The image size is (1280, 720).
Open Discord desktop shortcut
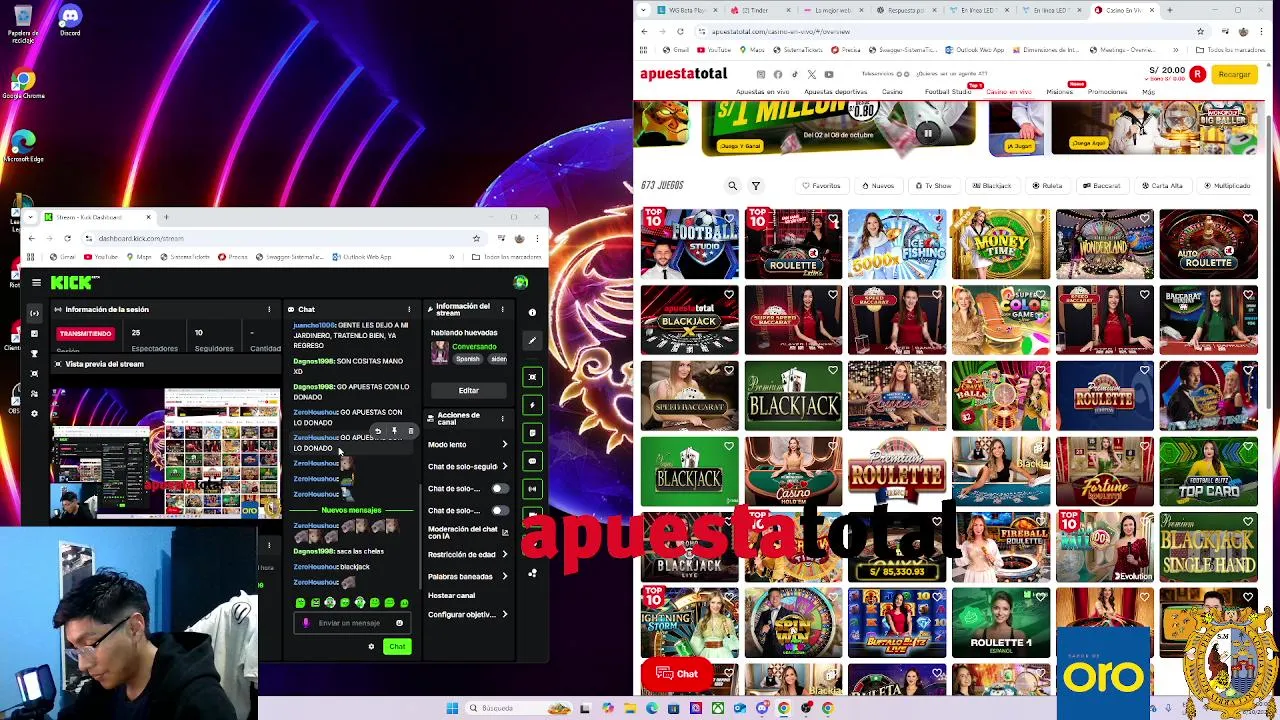click(x=70, y=20)
